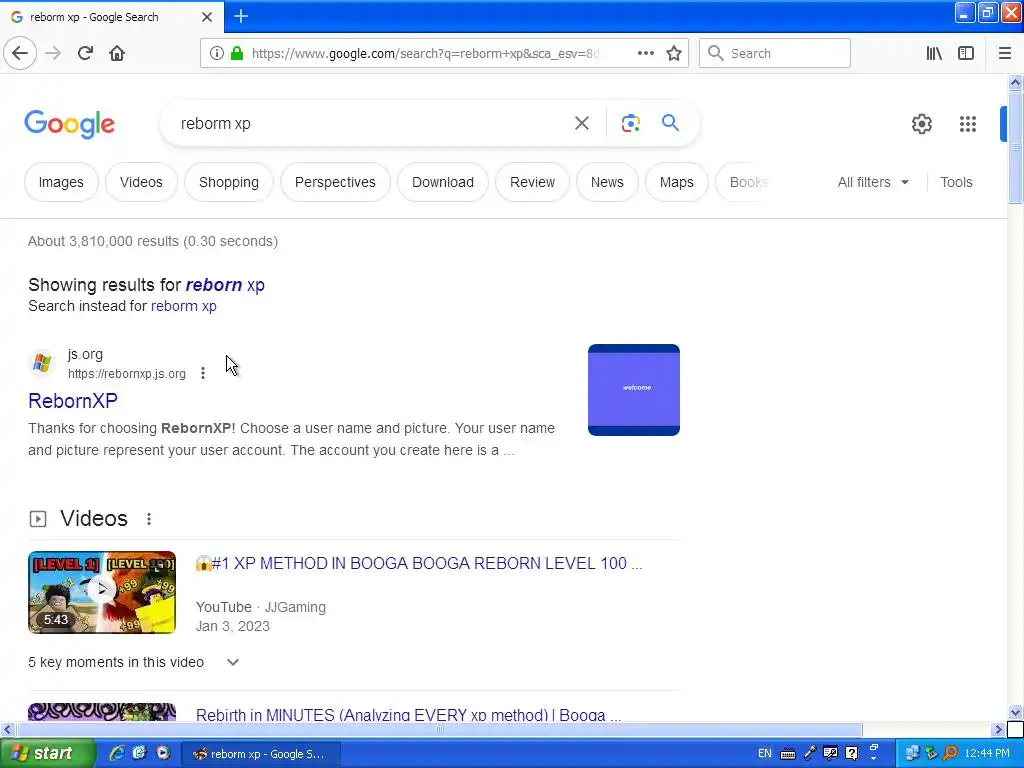Select the Download filter chip

coord(443,182)
